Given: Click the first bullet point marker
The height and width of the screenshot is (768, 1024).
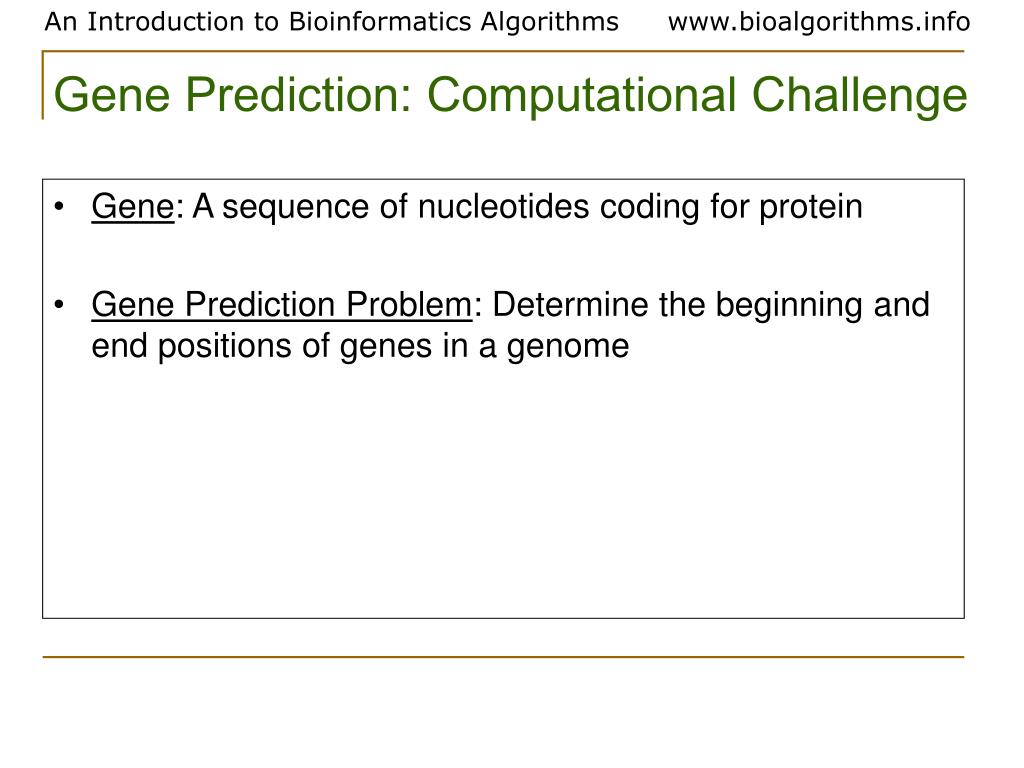Looking at the screenshot, I should pyautogui.click(x=59, y=207).
